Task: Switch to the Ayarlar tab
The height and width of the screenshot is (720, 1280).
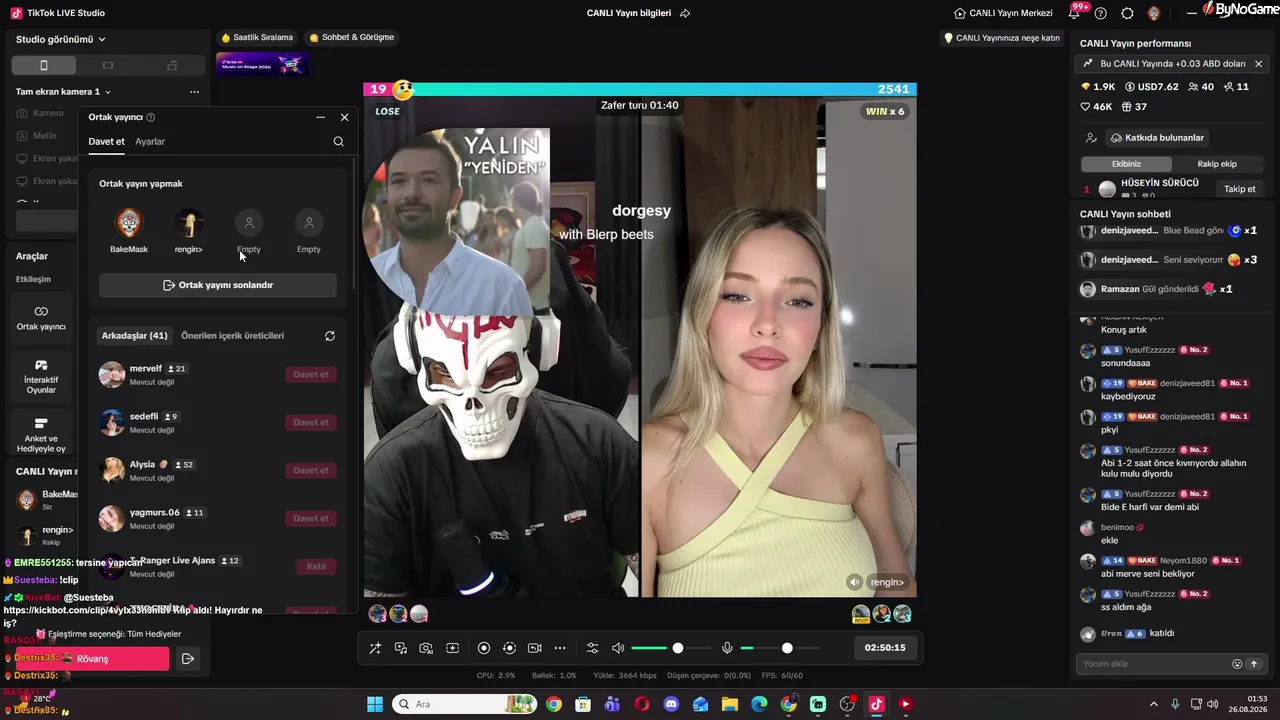Action: [x=150, y=141]
